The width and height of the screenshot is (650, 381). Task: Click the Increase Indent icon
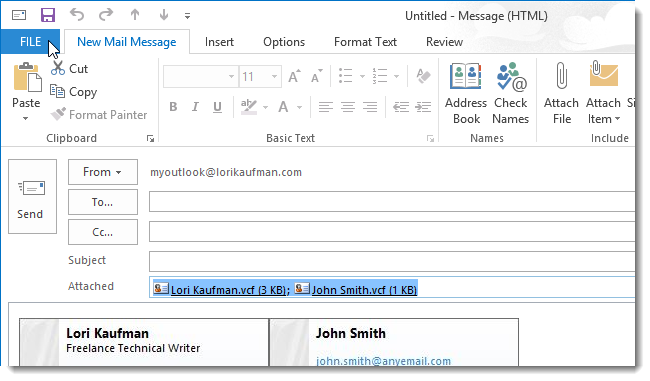click(423, 107)
